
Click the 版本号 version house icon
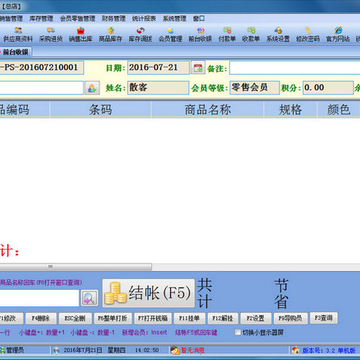point(295,350)
